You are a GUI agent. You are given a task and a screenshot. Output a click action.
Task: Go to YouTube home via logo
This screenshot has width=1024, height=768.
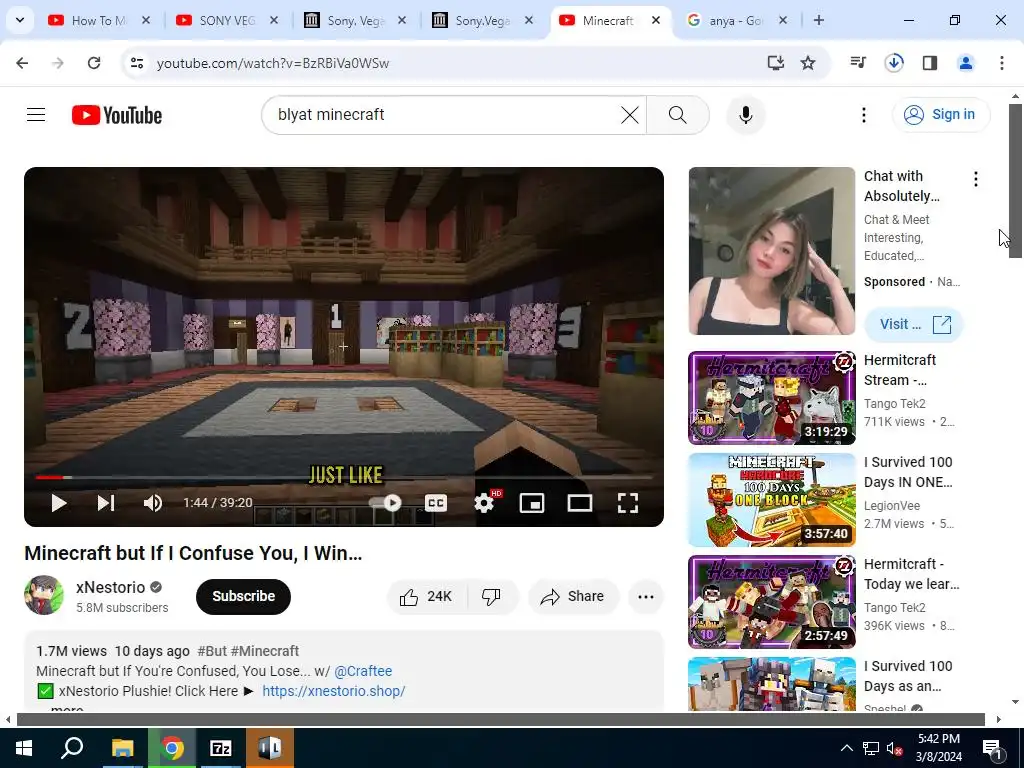[x=117, y=115]
